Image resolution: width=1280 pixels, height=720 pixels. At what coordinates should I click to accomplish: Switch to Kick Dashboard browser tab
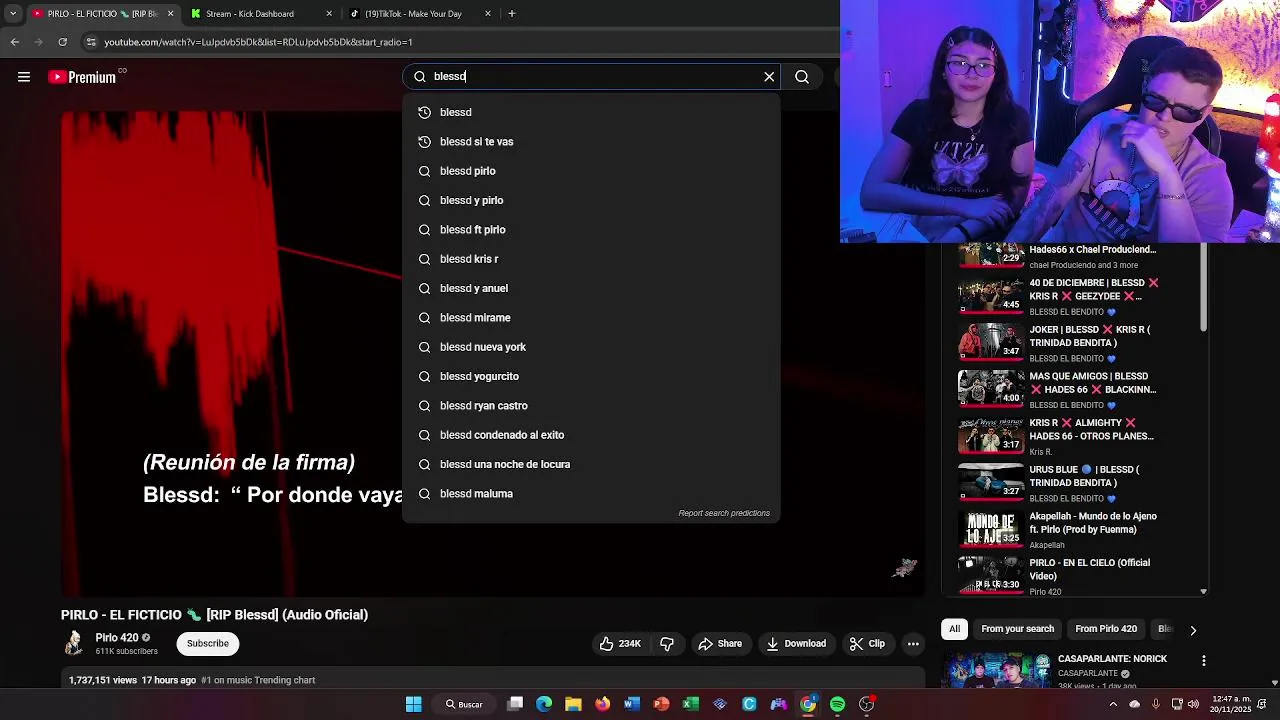coord(260,14)
